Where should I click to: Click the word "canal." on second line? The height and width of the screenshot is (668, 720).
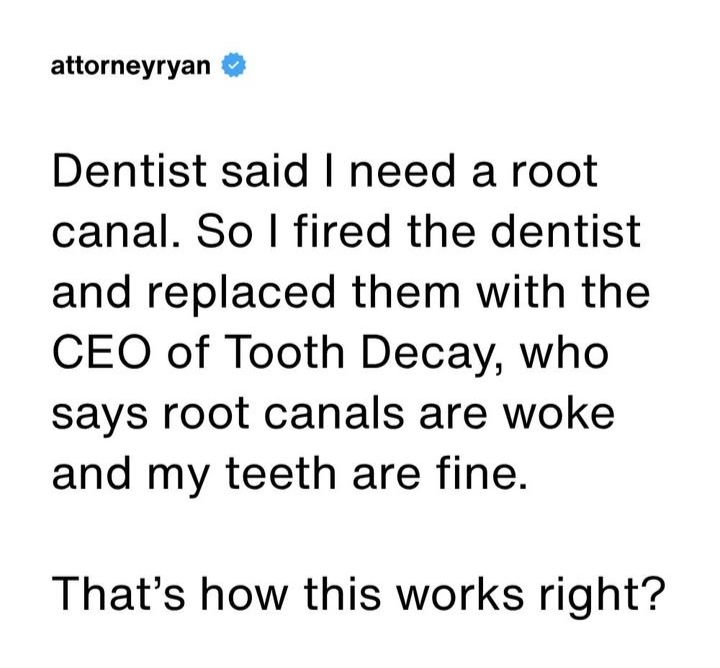[116, 231]
